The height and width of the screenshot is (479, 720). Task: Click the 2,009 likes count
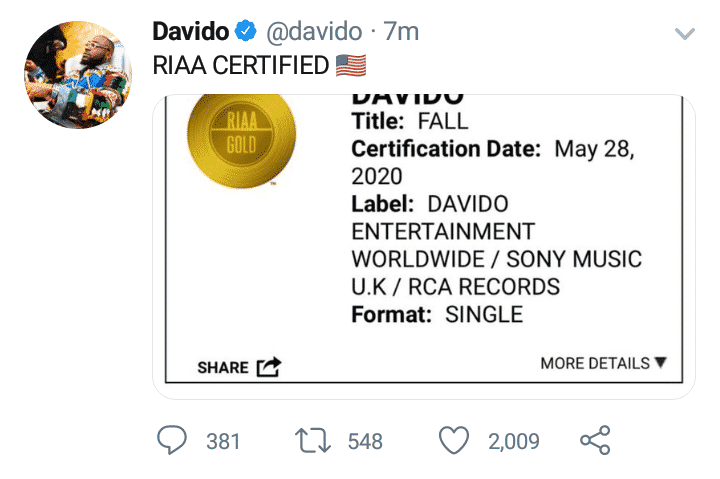click(514, 441)
